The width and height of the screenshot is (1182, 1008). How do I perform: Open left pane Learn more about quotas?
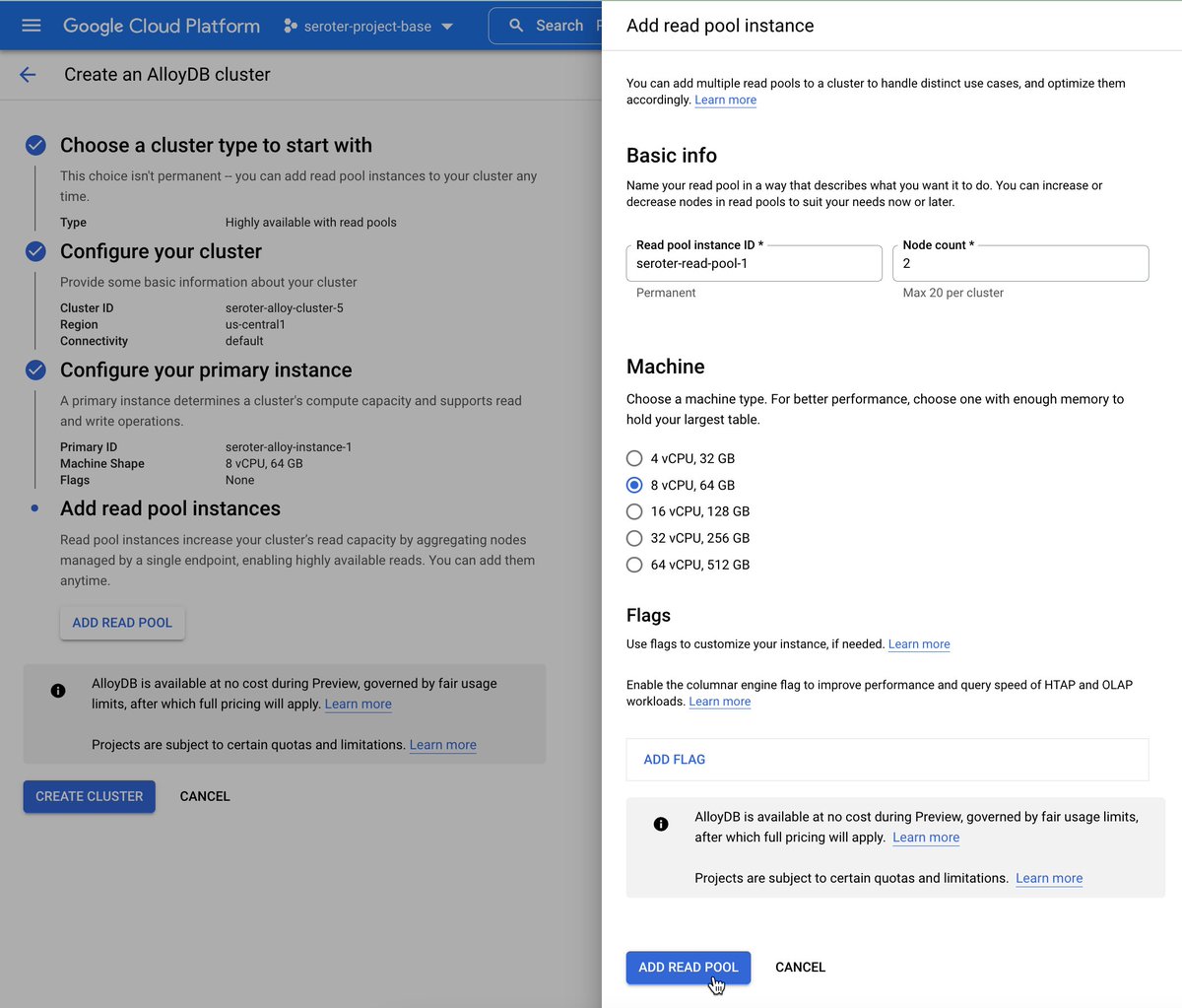click(443, 745)
